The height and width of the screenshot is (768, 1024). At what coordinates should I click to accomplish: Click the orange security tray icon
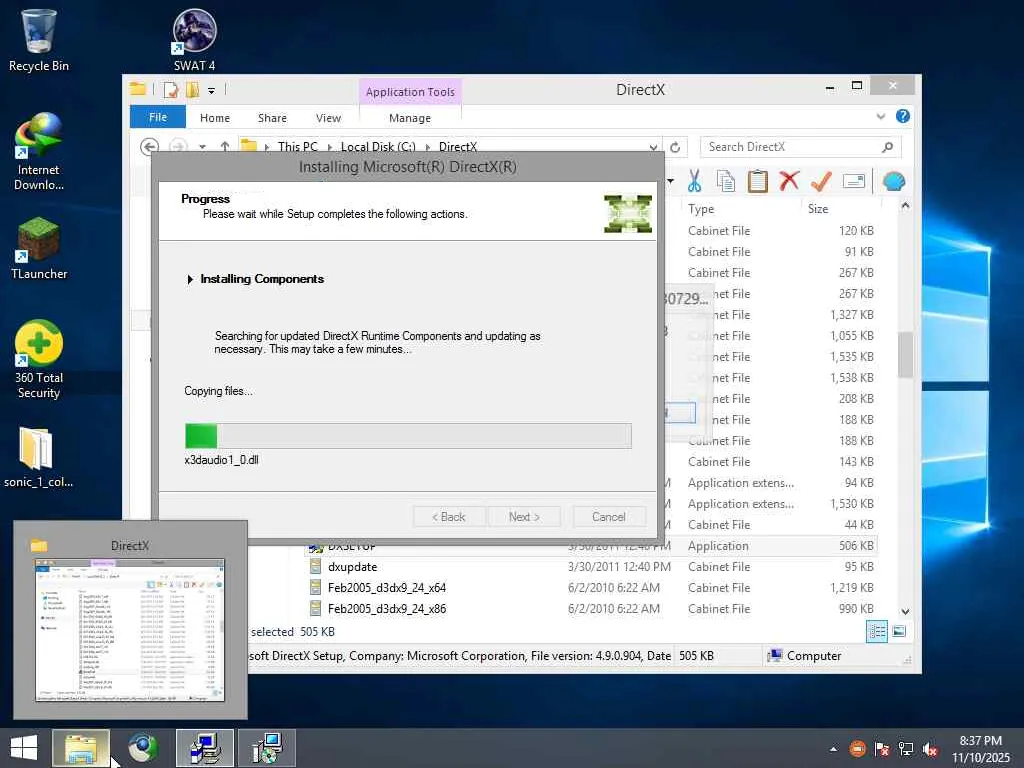[857, 749]
